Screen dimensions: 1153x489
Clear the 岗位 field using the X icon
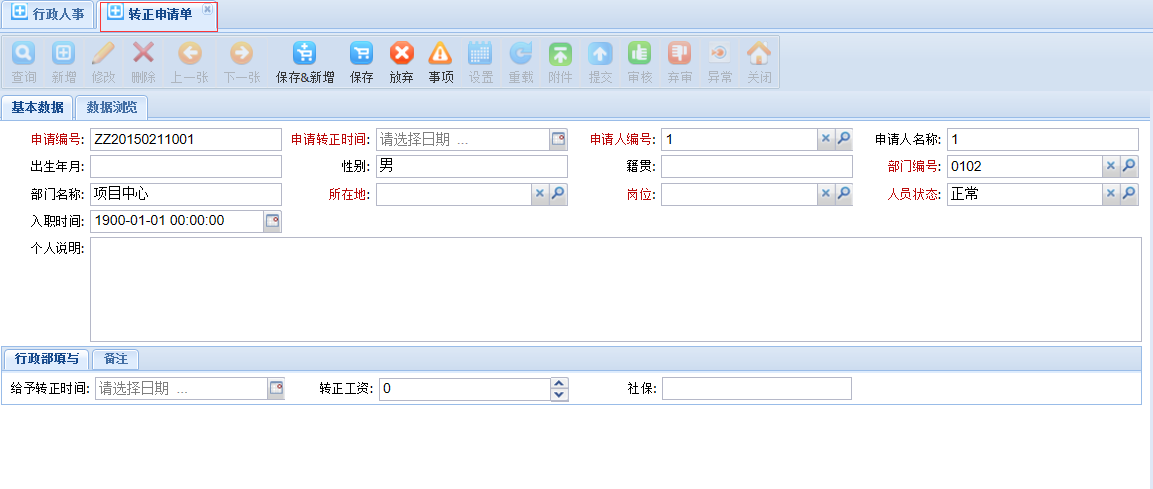pos(826,194)
